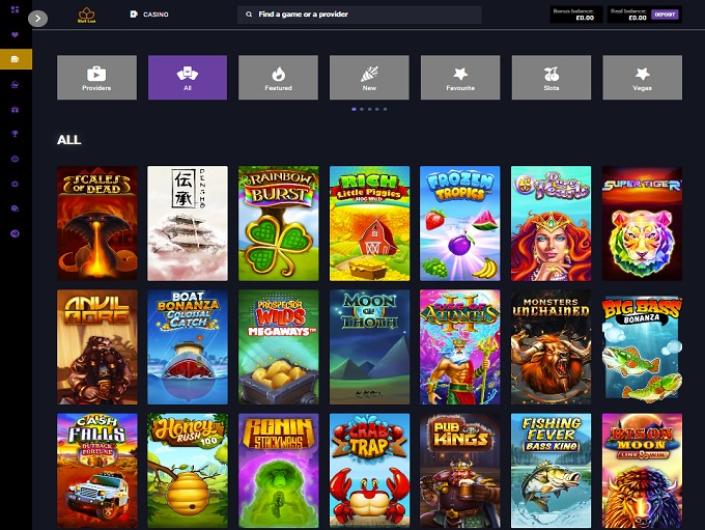Select the All category tile
Viewport: 705px width, 530px height.
(x=187, y=77)
